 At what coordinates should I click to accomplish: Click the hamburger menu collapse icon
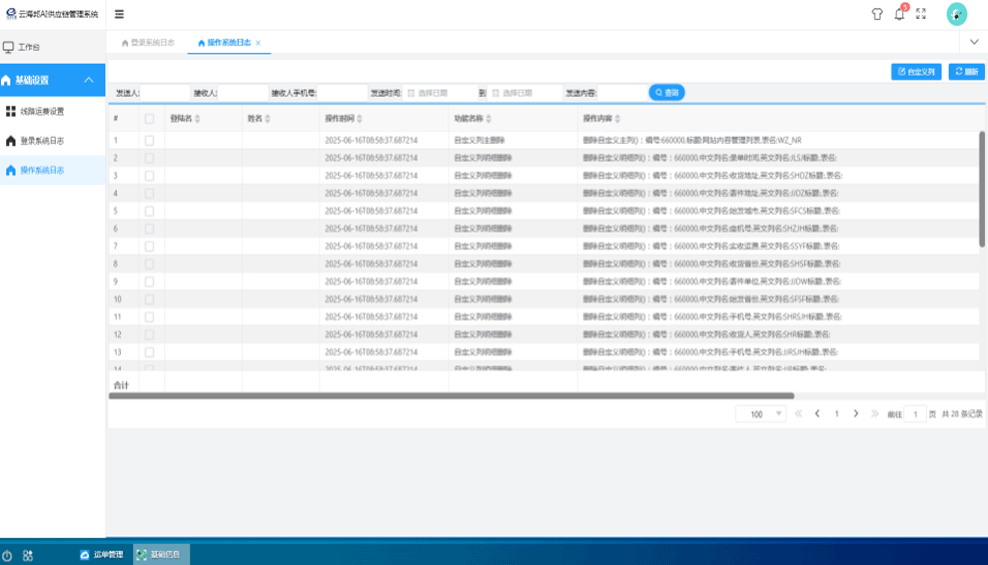click(x=119, y=14)
